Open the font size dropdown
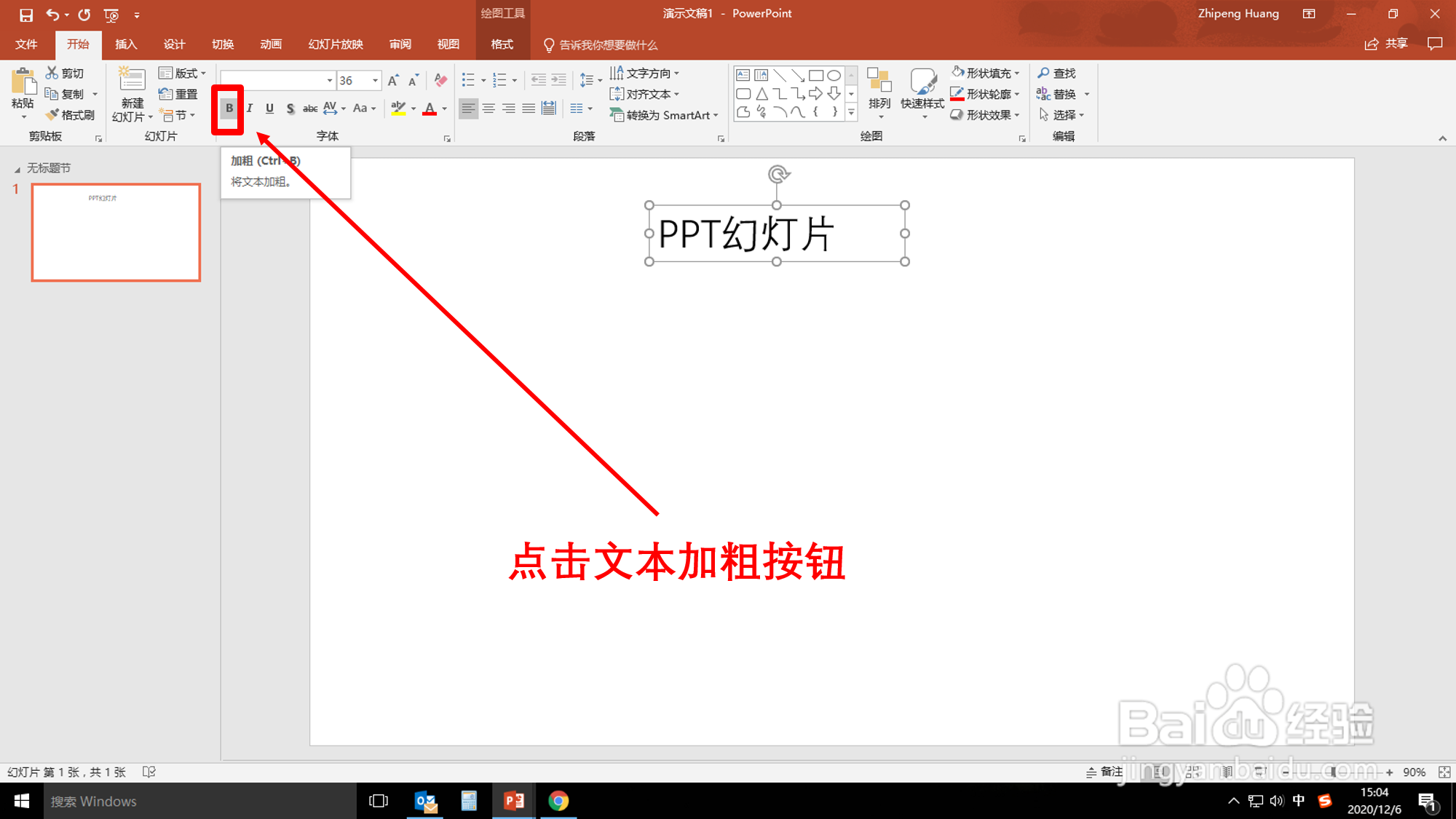Image resolution: width=1456 pixels, height=819 pixels. (375, 80)
